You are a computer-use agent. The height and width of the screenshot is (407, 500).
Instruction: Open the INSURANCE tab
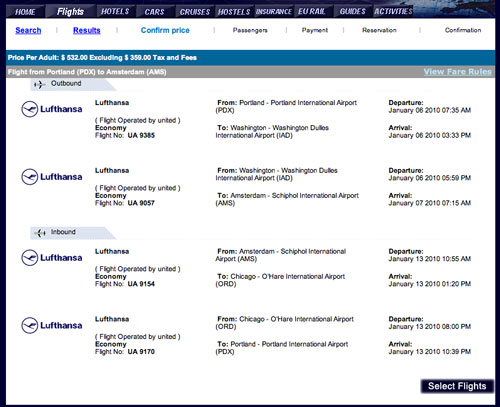[274, 12]
